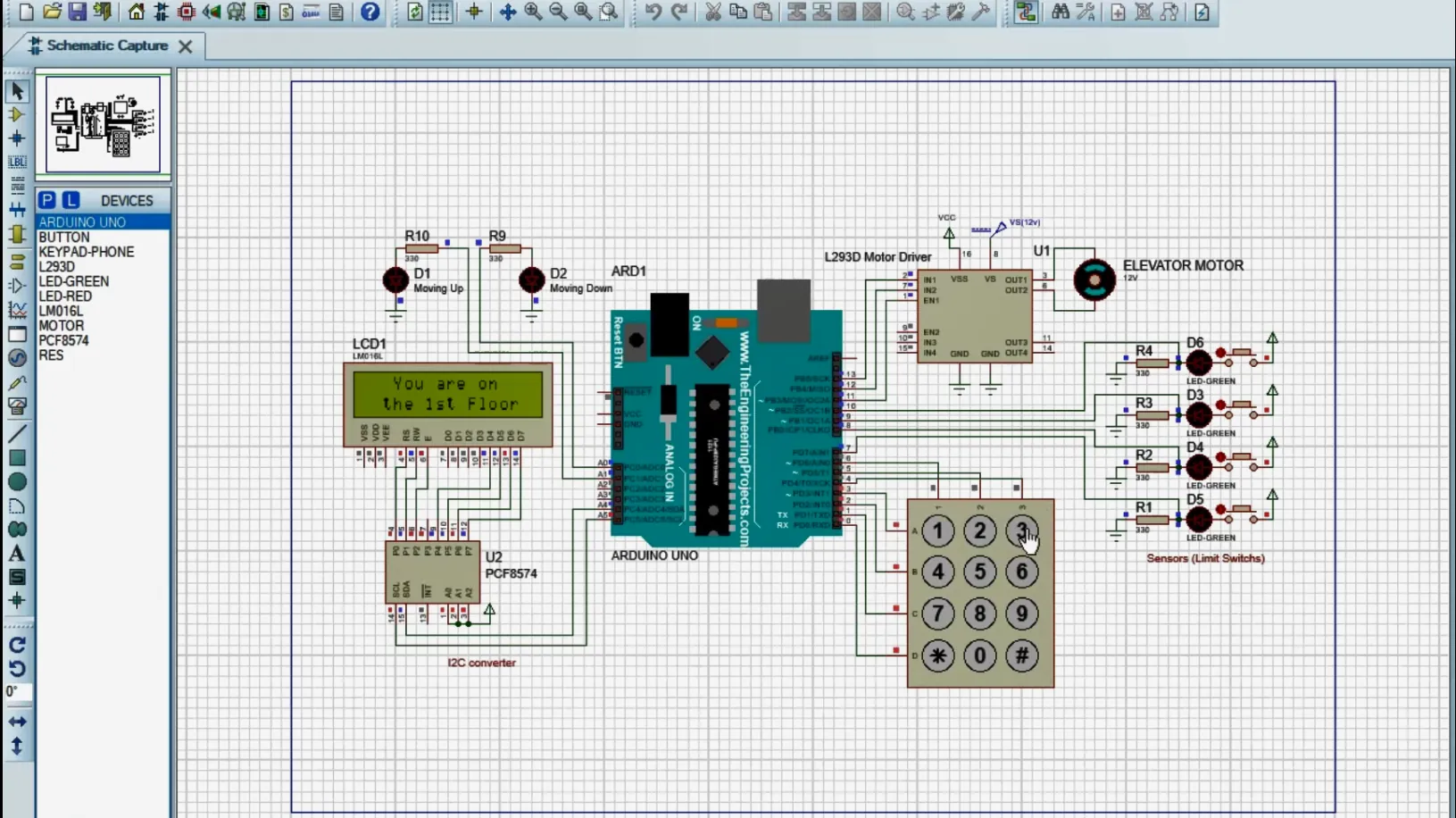Add a new sheet icon
The width and height of the screenshot is (1456, 818).
1119,12
